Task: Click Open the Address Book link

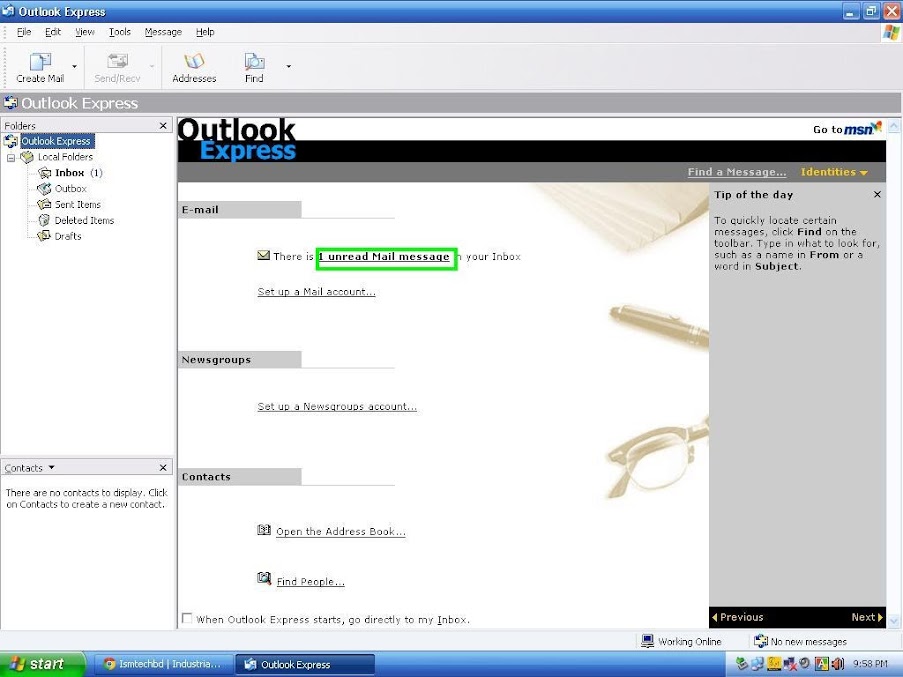Action: click(340, 531)
